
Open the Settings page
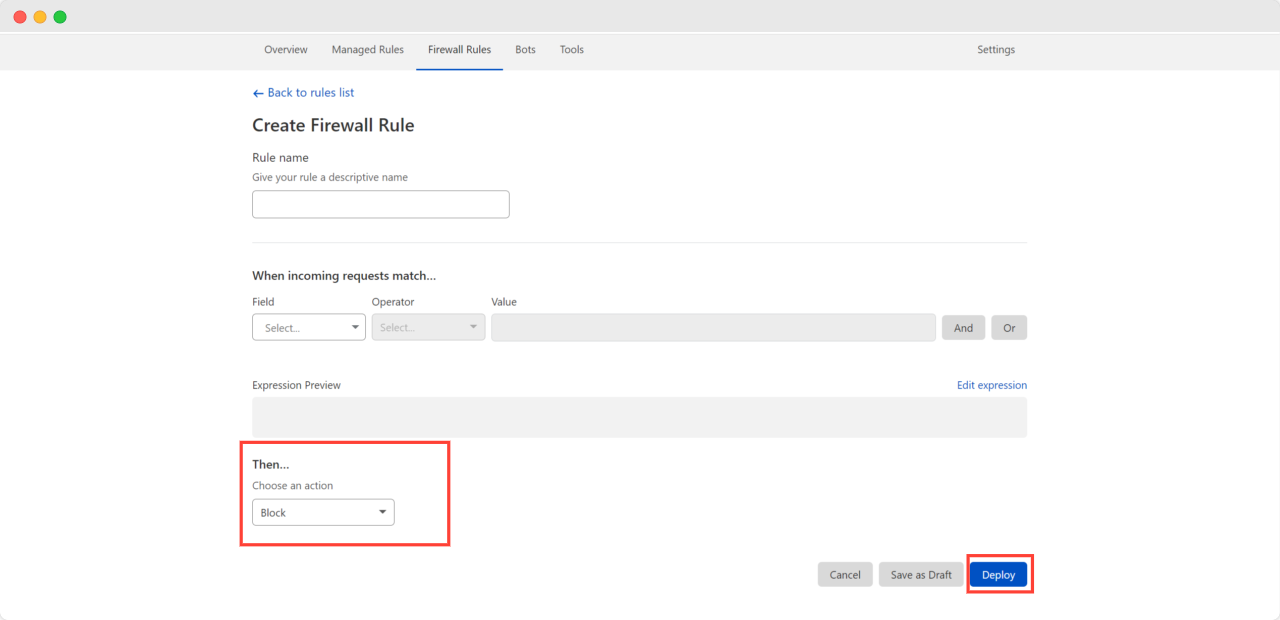click(996, 49)
